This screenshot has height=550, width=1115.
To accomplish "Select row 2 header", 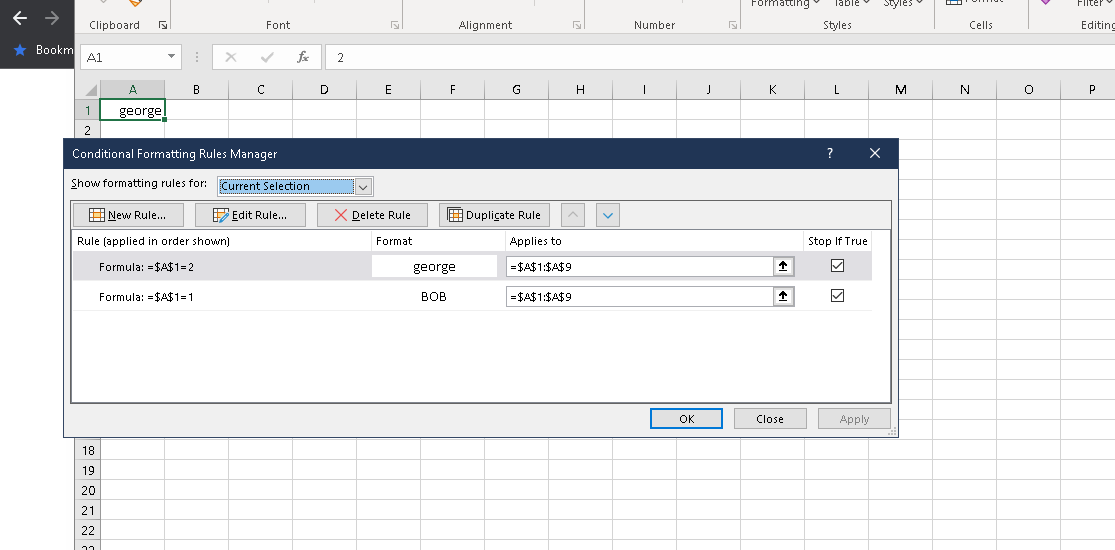I will pyautogui.click(x=88, y=130).
